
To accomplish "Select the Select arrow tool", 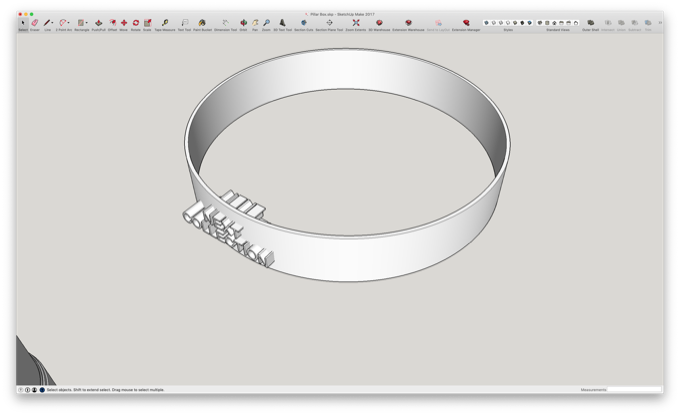I will click(x=23, y=23).
